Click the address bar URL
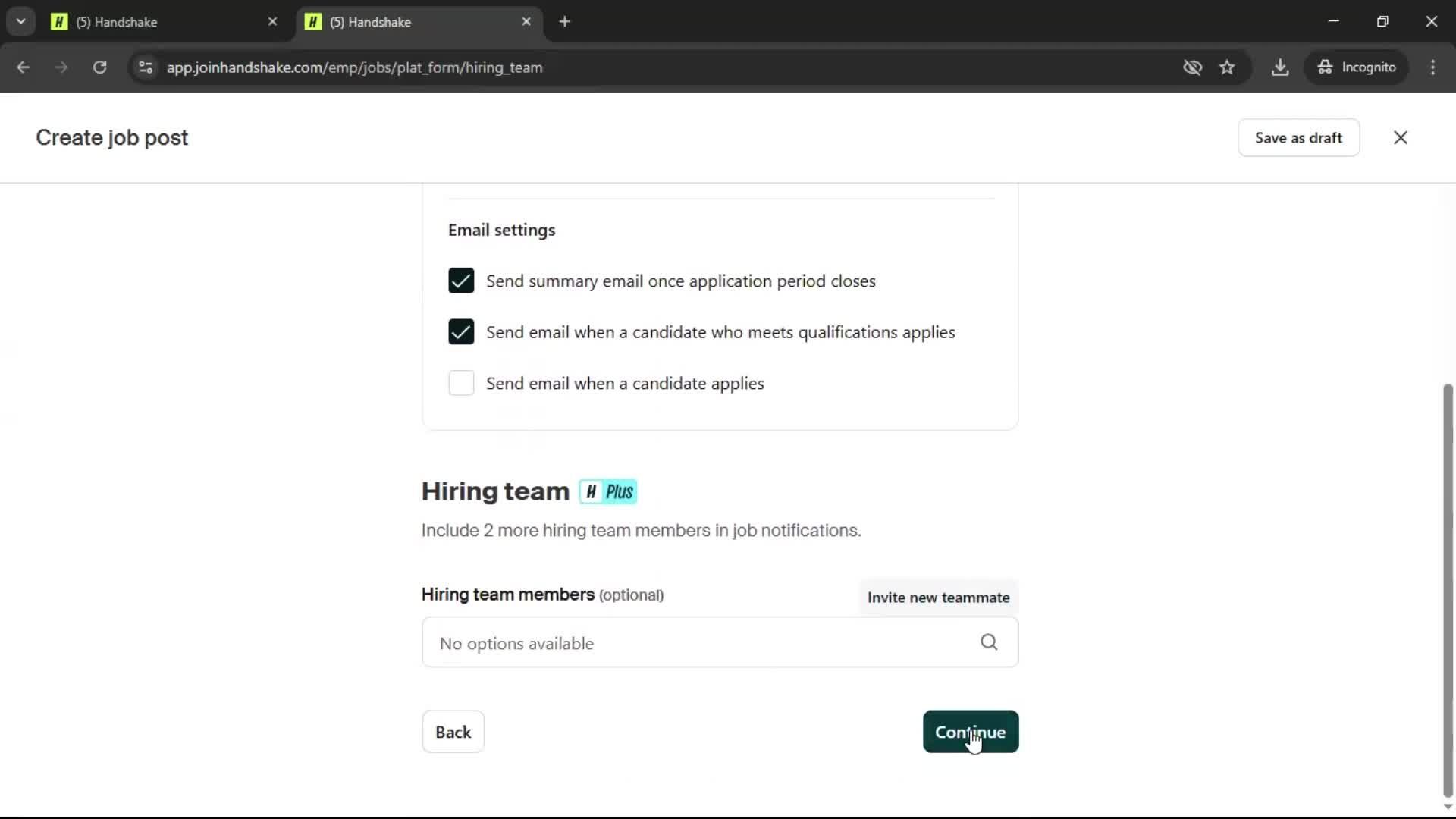Viewport: 1456px width, 819px height. point(354,67)
